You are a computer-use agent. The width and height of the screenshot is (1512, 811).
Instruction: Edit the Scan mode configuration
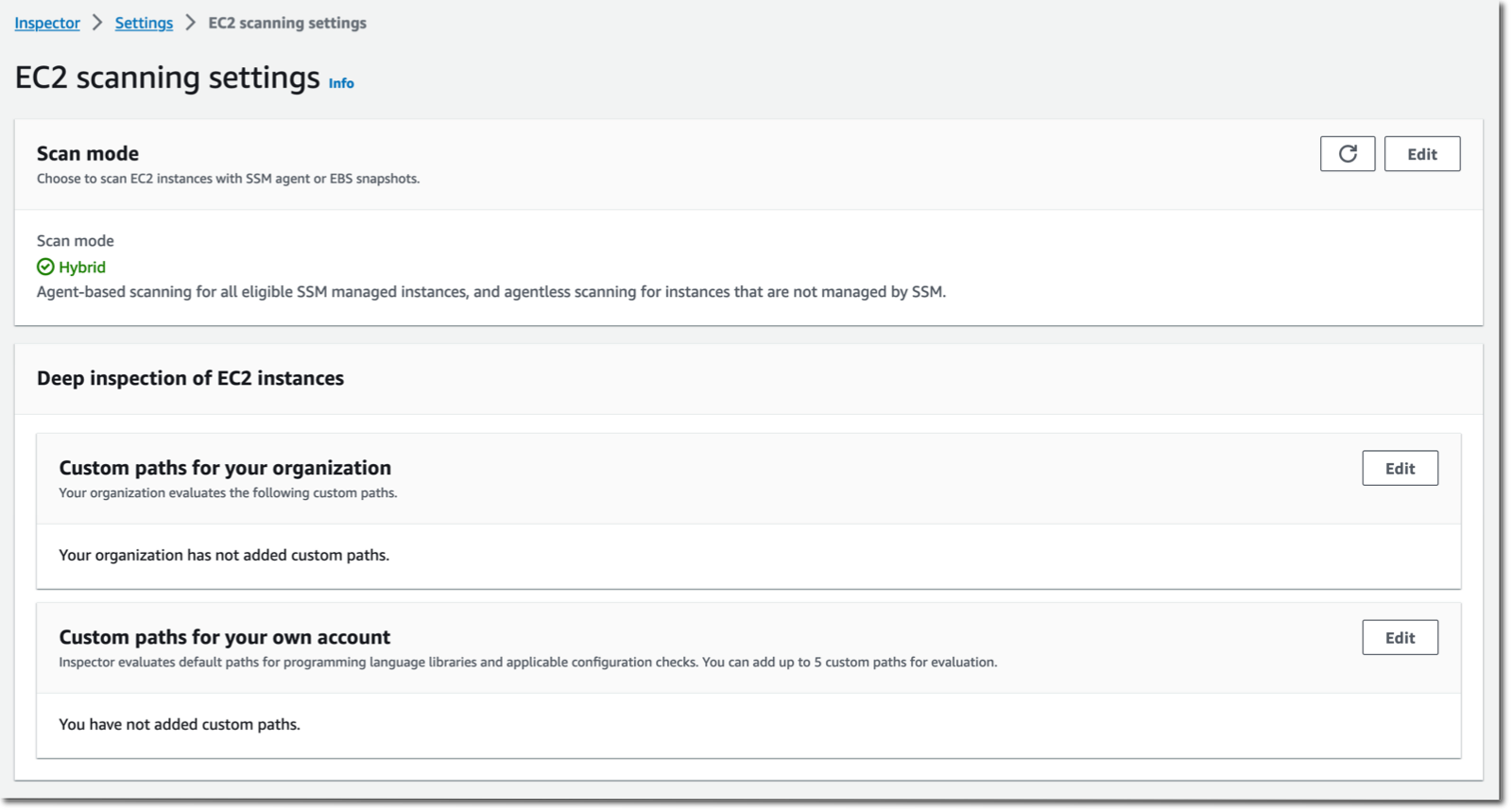(1421, 154)
